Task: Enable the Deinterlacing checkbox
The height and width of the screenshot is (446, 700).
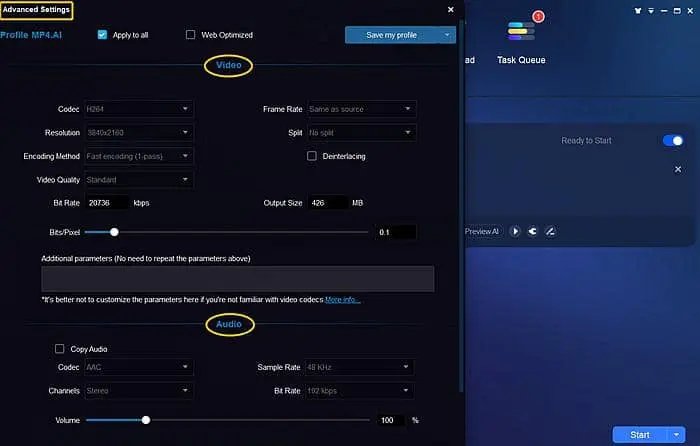Action: coord(312,156)
